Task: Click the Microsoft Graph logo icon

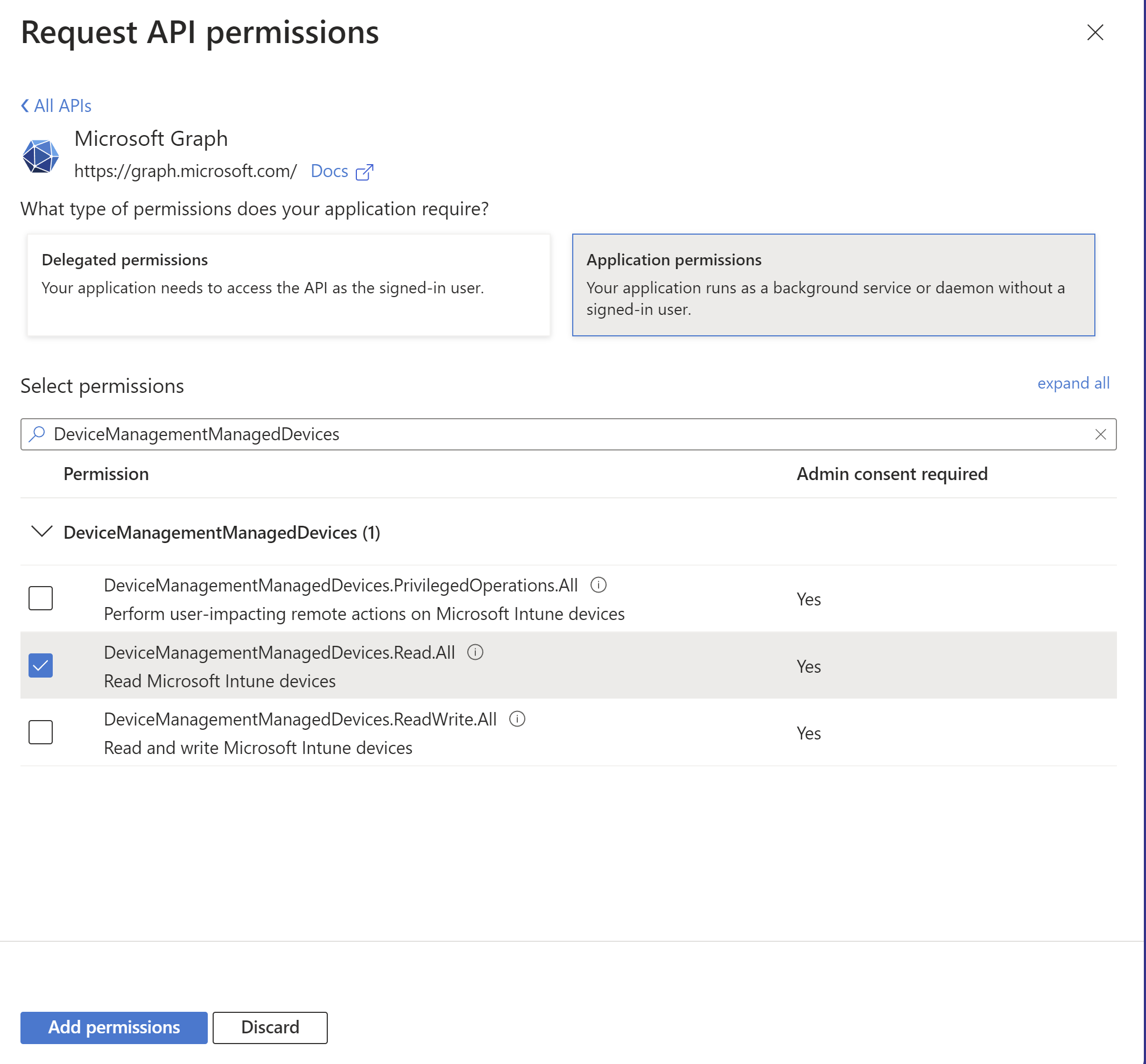Action: 40,156
